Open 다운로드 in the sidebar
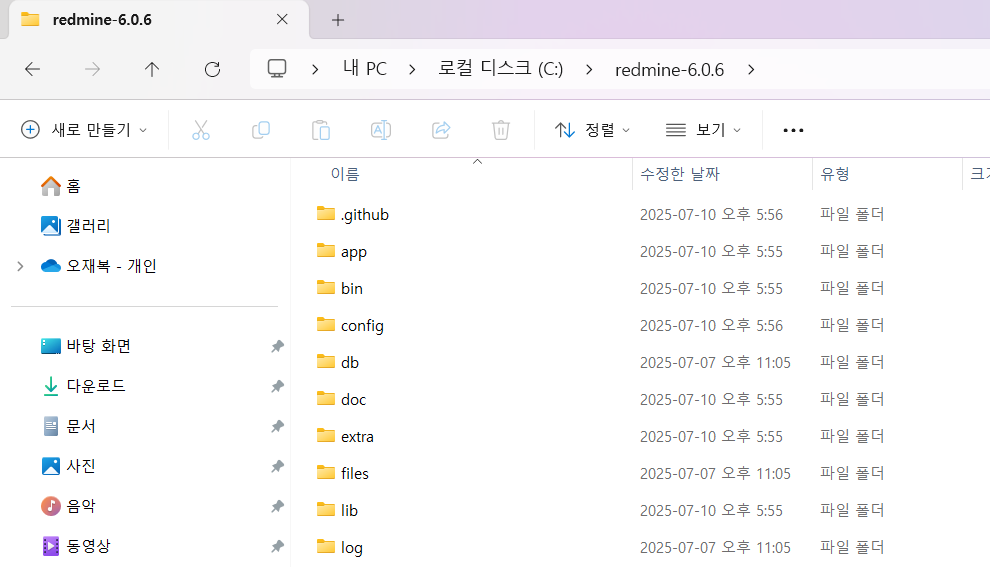The width and height of the screenshot is (990, 567). (x=96, y=386)
